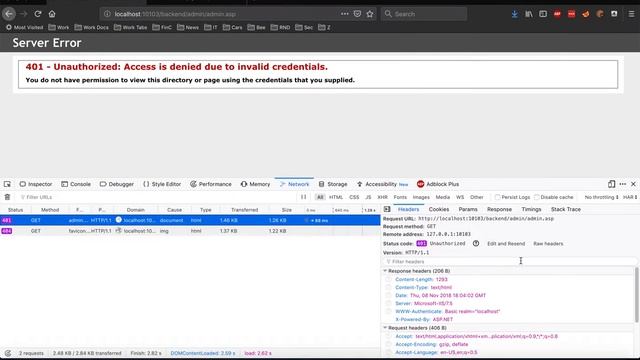The width and height of the screenshot is (640, 360).
Task: Go back with the browser back arrow
Action: click(9, 14)
